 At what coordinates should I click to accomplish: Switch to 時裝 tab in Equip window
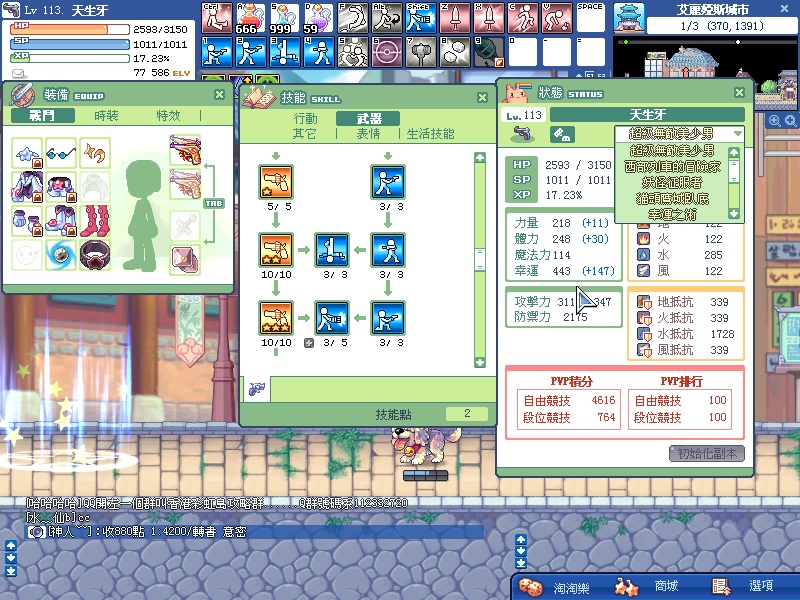pyautogui.click(x=106, y=116)
